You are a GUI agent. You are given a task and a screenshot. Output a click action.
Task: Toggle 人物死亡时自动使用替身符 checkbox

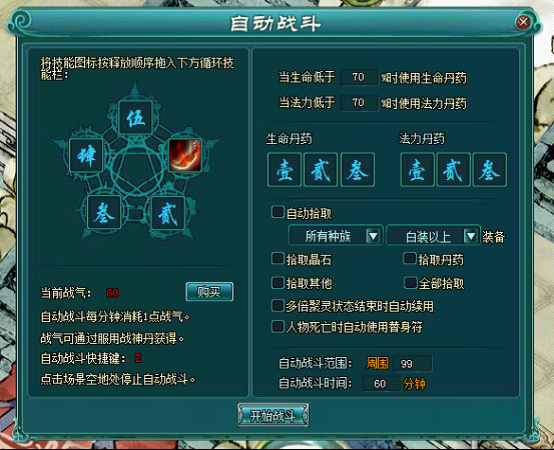click(x=277, y=326)
